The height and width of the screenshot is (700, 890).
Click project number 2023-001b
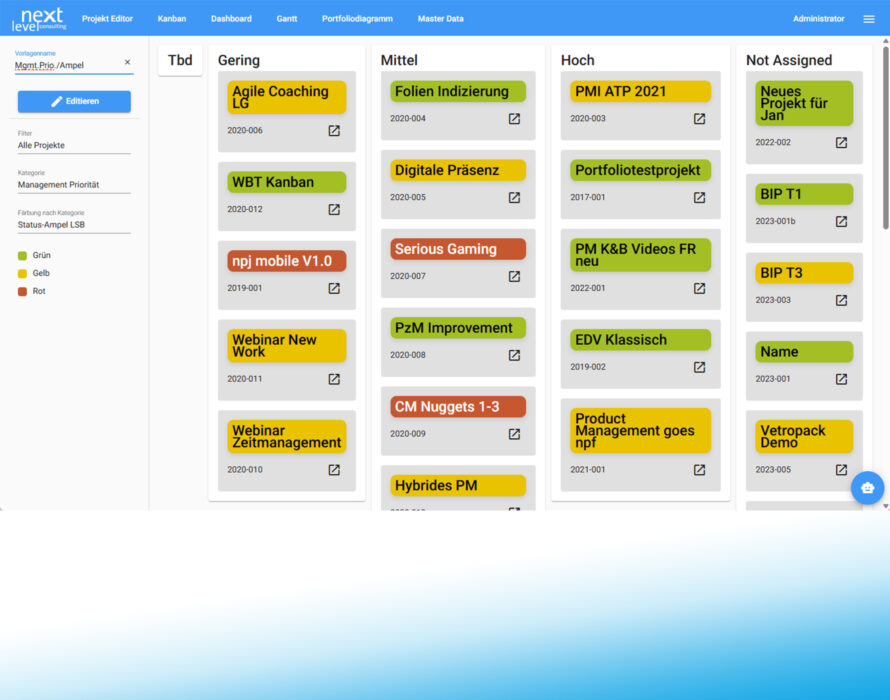[775, 221]
